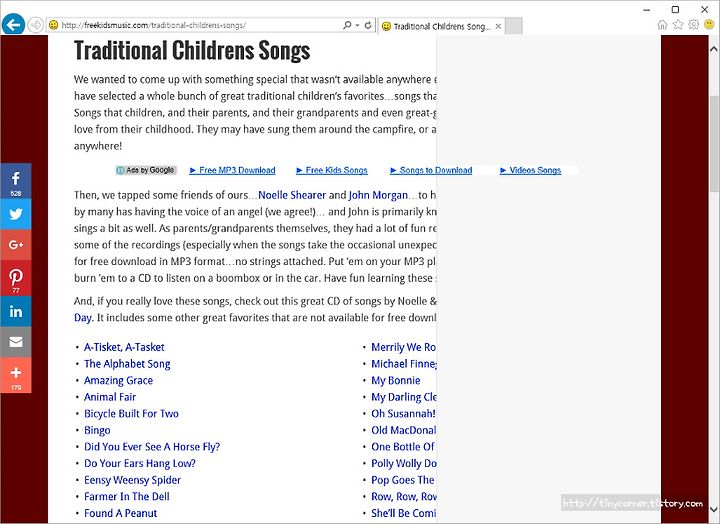Click the Traditional Childrens Songs heading
Viewport: 720px width, 524px height.
tap(192, 51)
